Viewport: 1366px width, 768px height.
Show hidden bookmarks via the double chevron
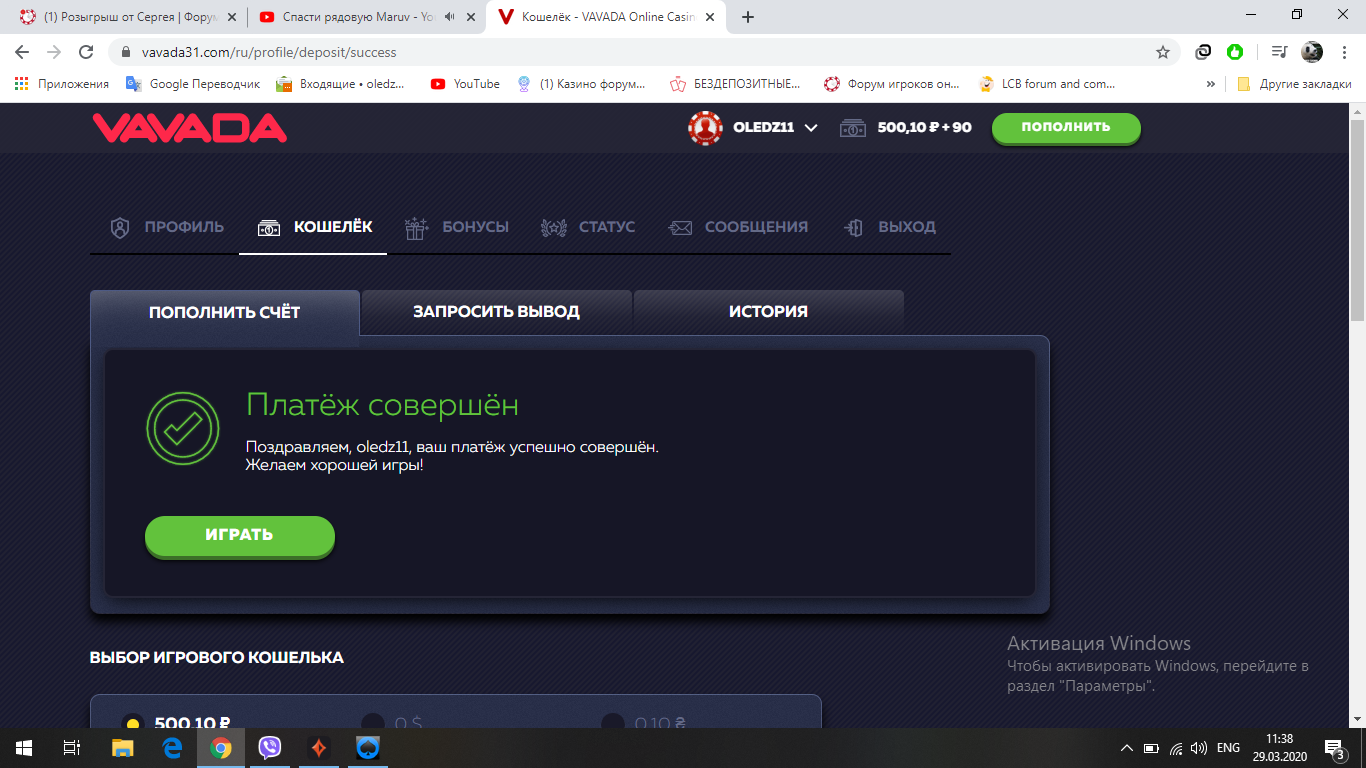coord(1211,84)
